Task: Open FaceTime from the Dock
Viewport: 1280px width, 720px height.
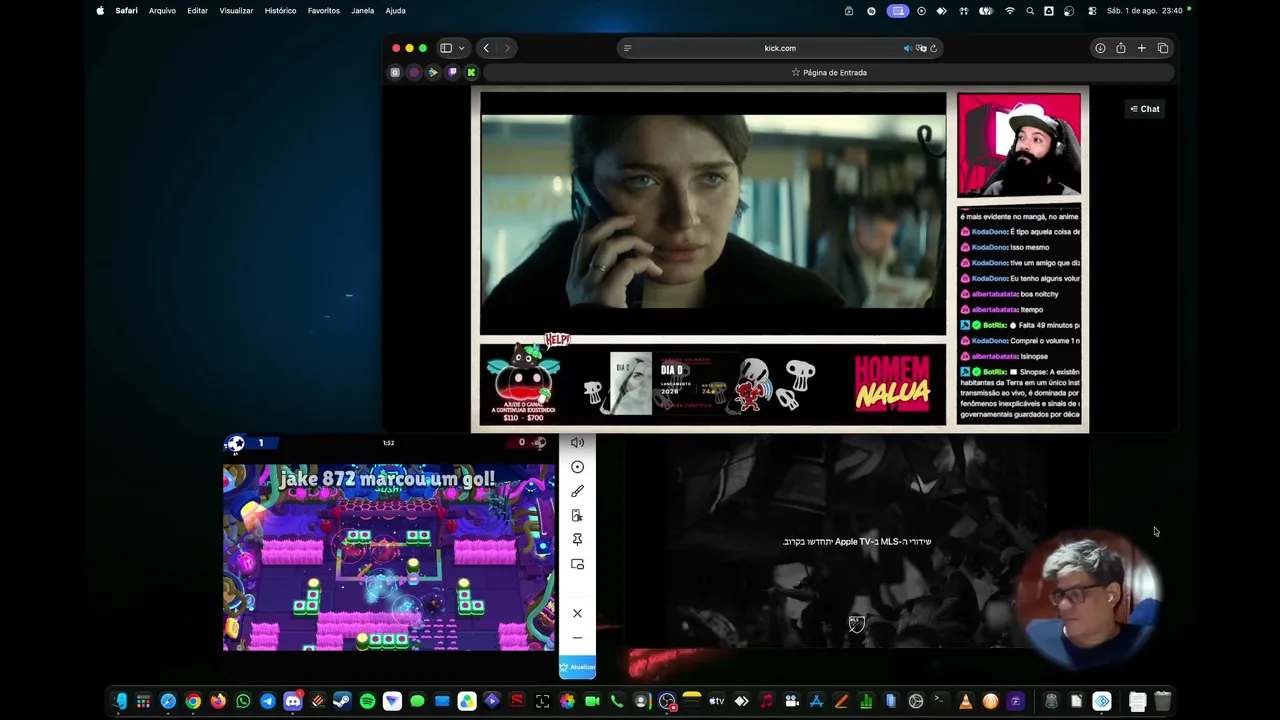Action: 592,701
